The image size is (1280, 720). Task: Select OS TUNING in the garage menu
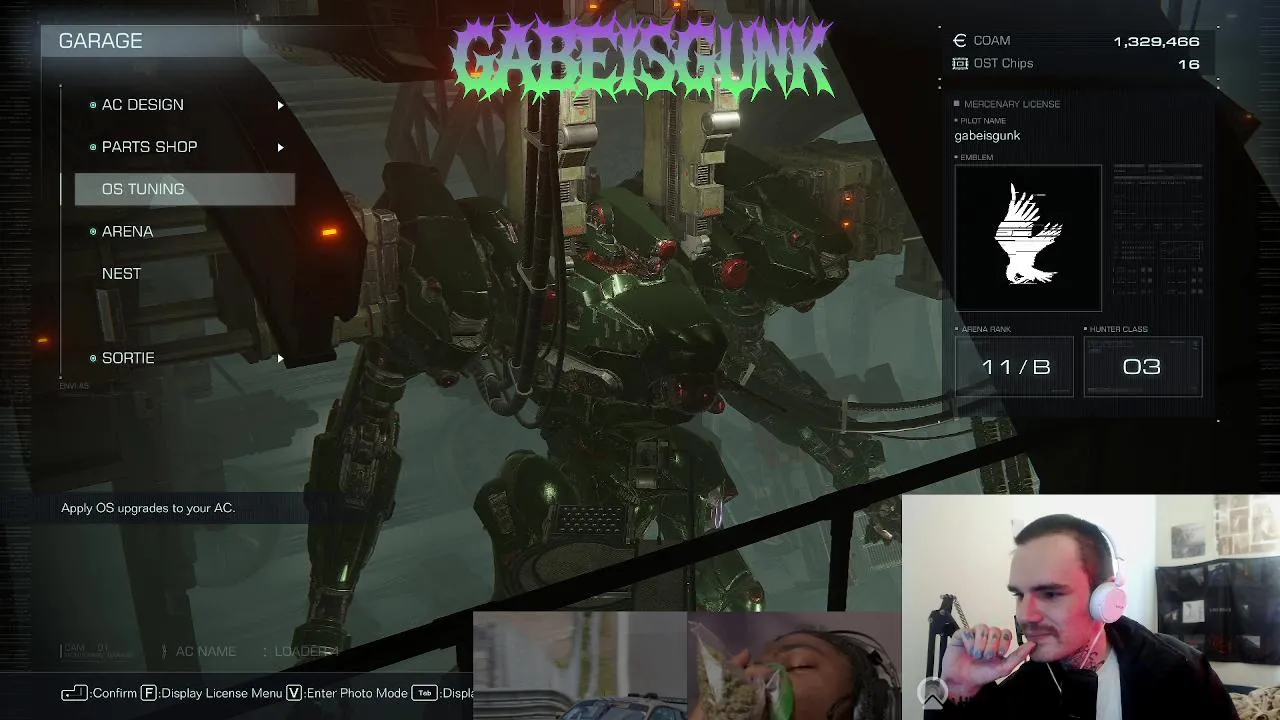coord(185,189)
